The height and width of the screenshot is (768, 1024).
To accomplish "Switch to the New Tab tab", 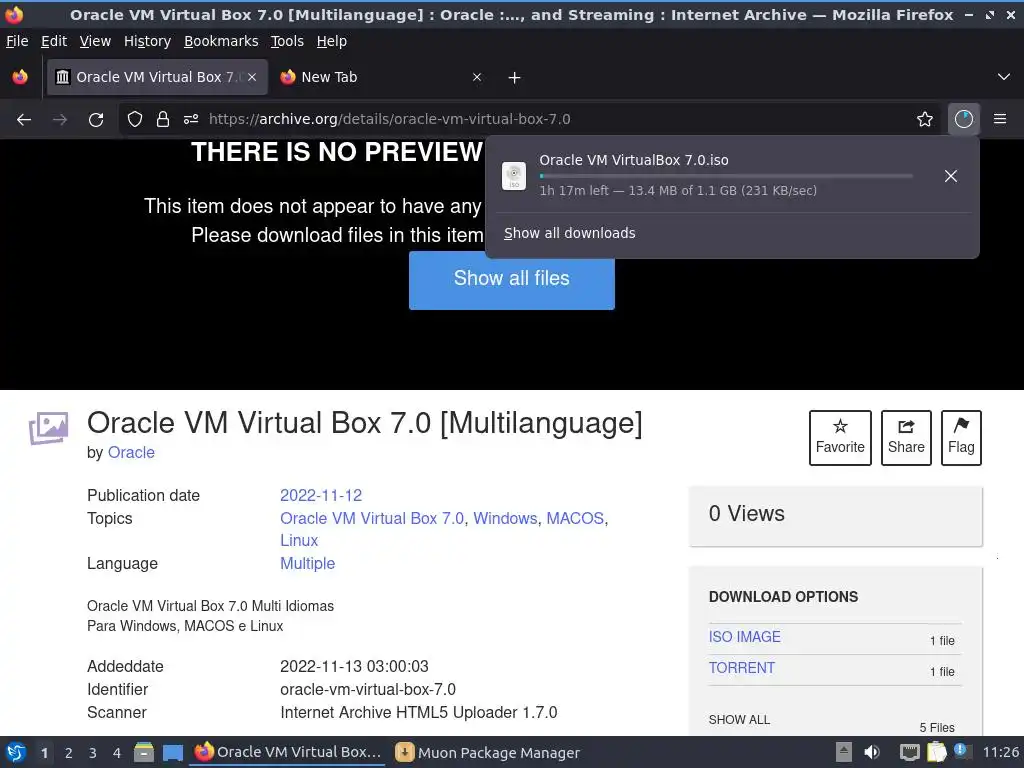I will (382, 77).
